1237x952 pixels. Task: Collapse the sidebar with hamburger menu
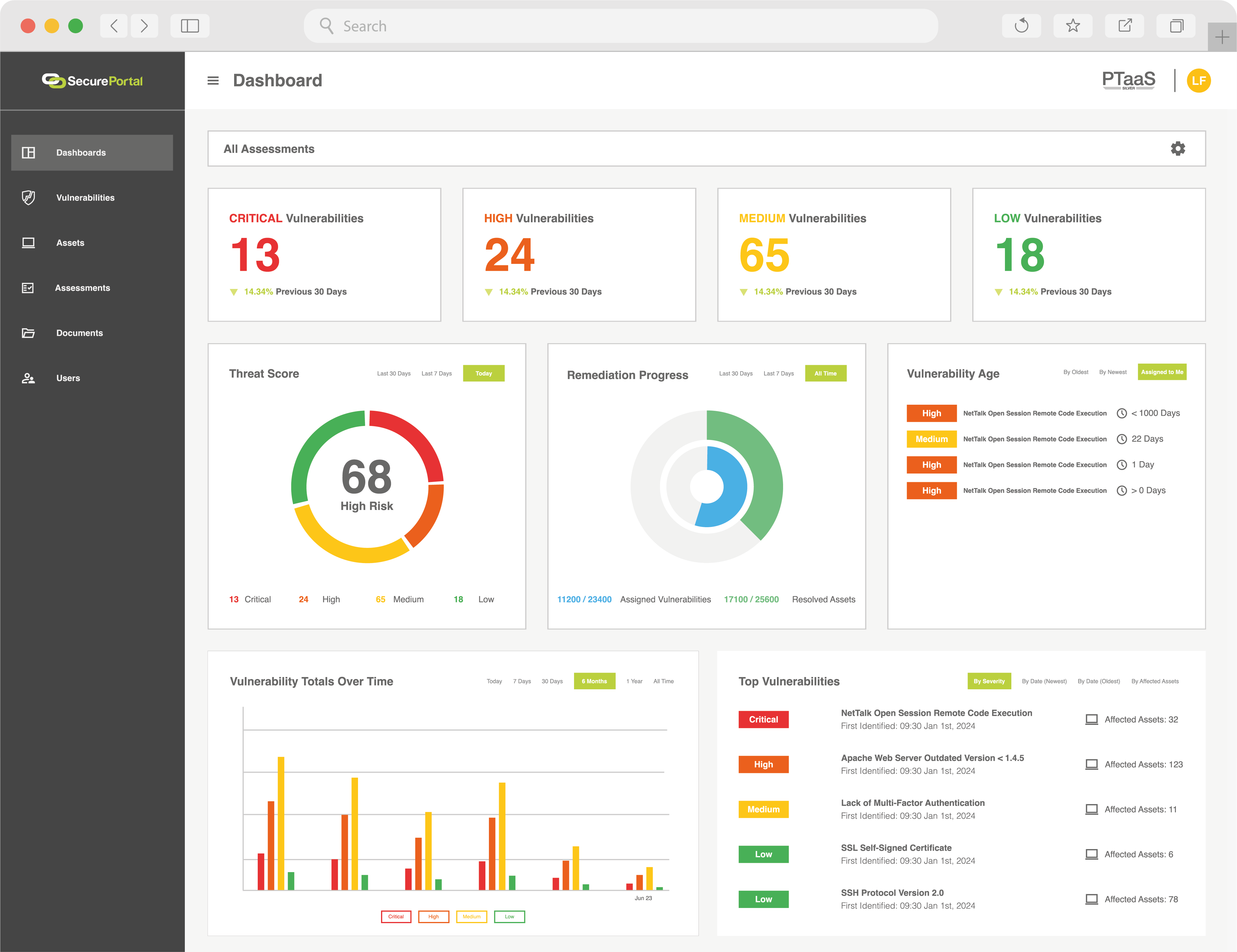tap(213, 80)
